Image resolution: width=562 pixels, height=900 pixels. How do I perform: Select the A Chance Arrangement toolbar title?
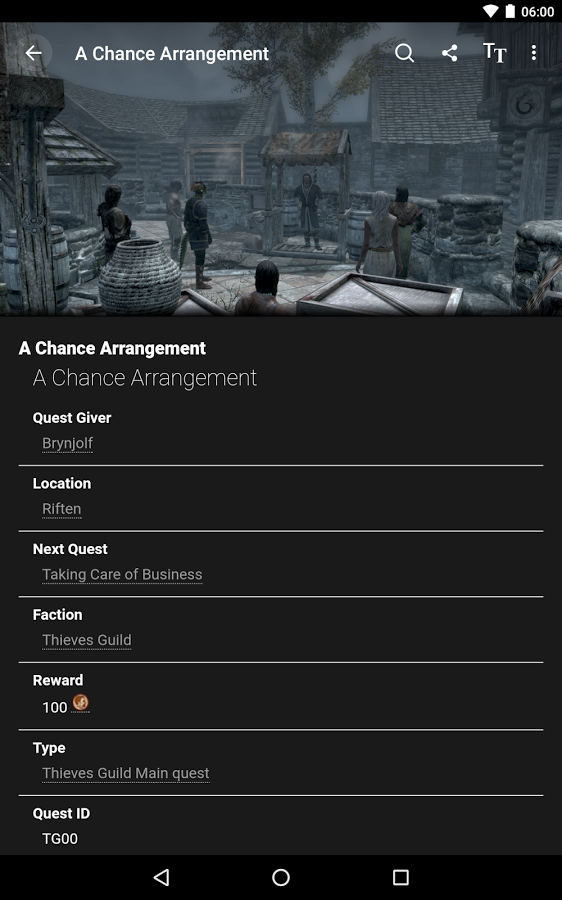pos(172,53)
